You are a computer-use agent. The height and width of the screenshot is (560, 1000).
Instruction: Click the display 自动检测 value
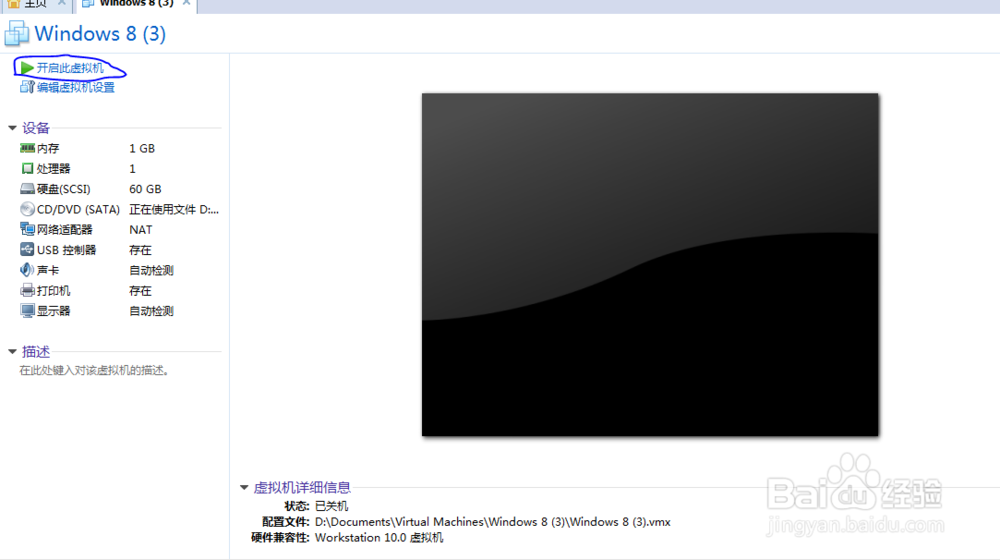(151, 311)
